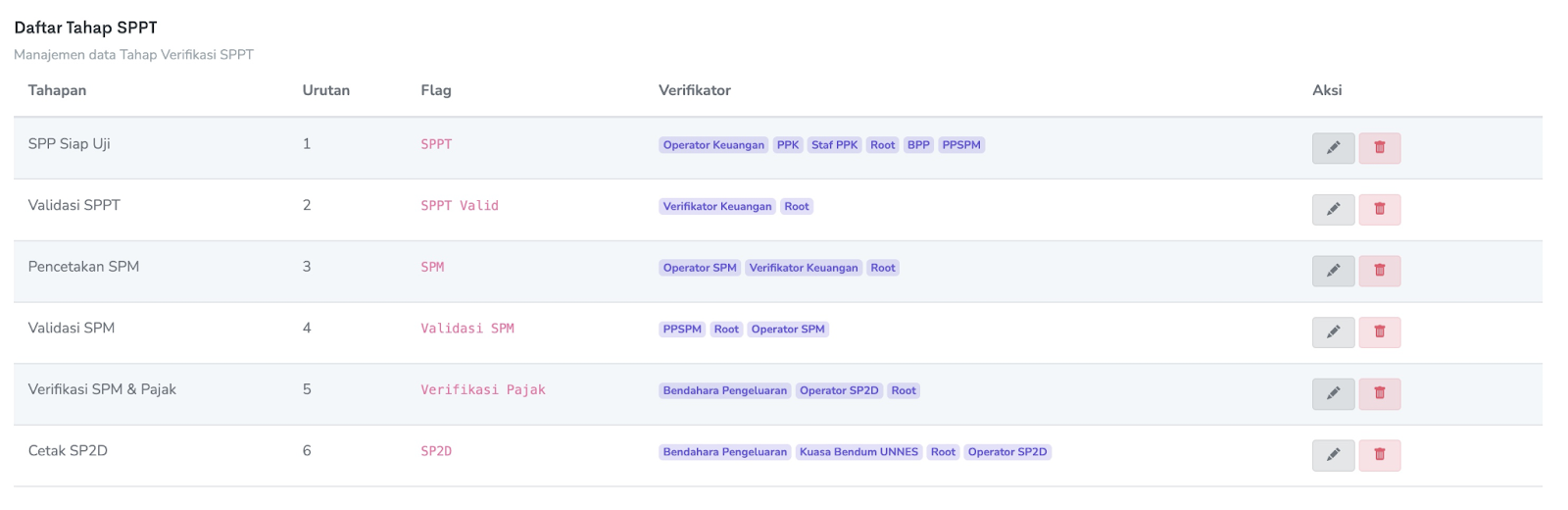The image size is (1568, 510).
Task: Click the SPPT Valid flag text
Action: tap(459, 206)
